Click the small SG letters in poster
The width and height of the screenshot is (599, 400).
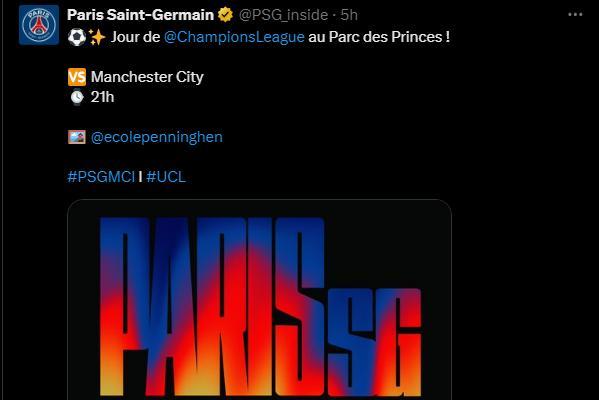[374, 342]
